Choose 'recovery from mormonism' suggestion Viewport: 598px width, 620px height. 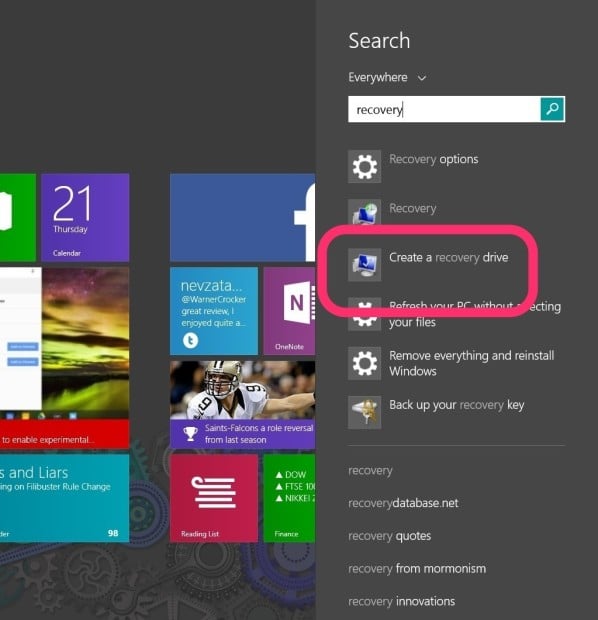417,569
